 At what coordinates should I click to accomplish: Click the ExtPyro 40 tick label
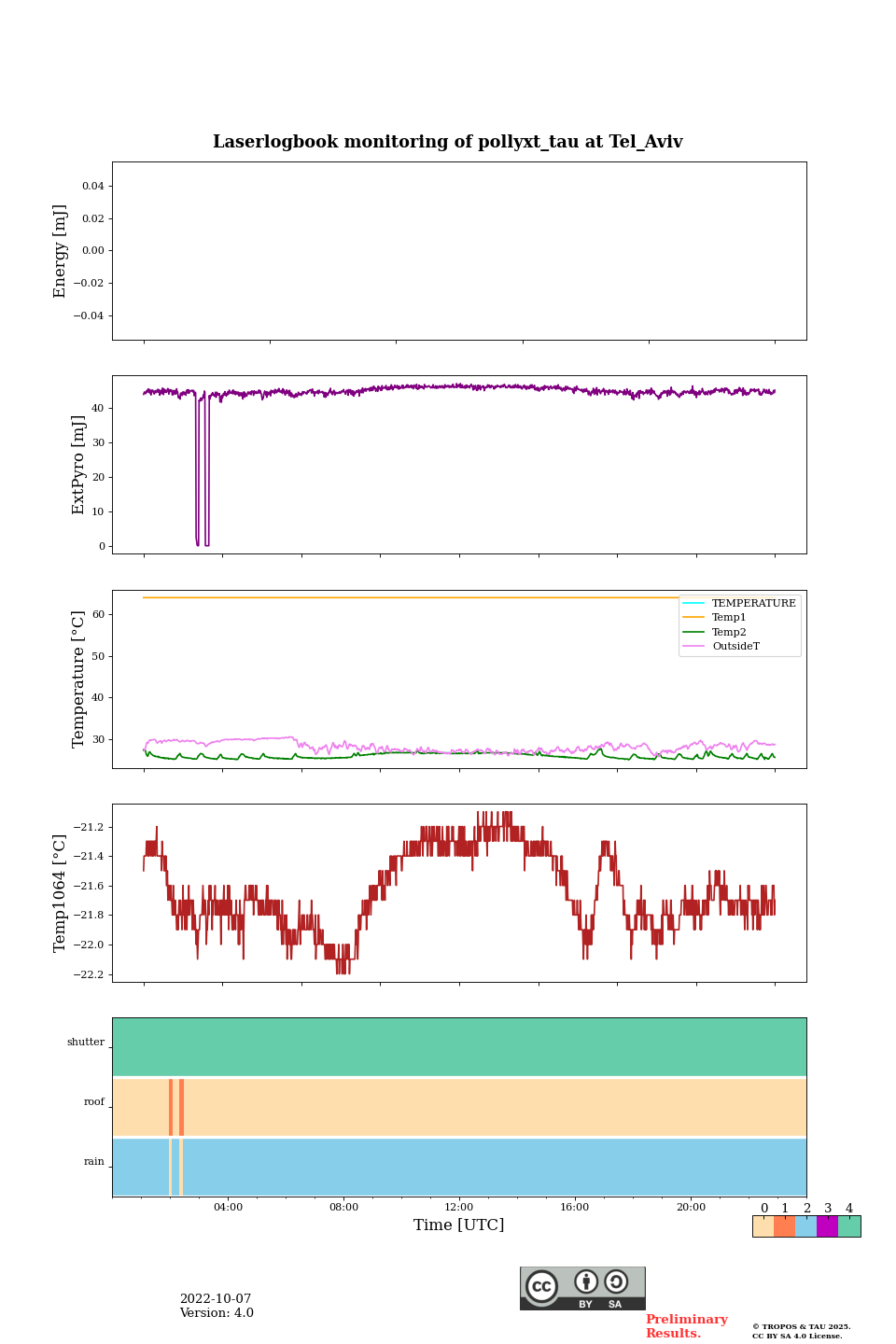(x=99, y=409)
